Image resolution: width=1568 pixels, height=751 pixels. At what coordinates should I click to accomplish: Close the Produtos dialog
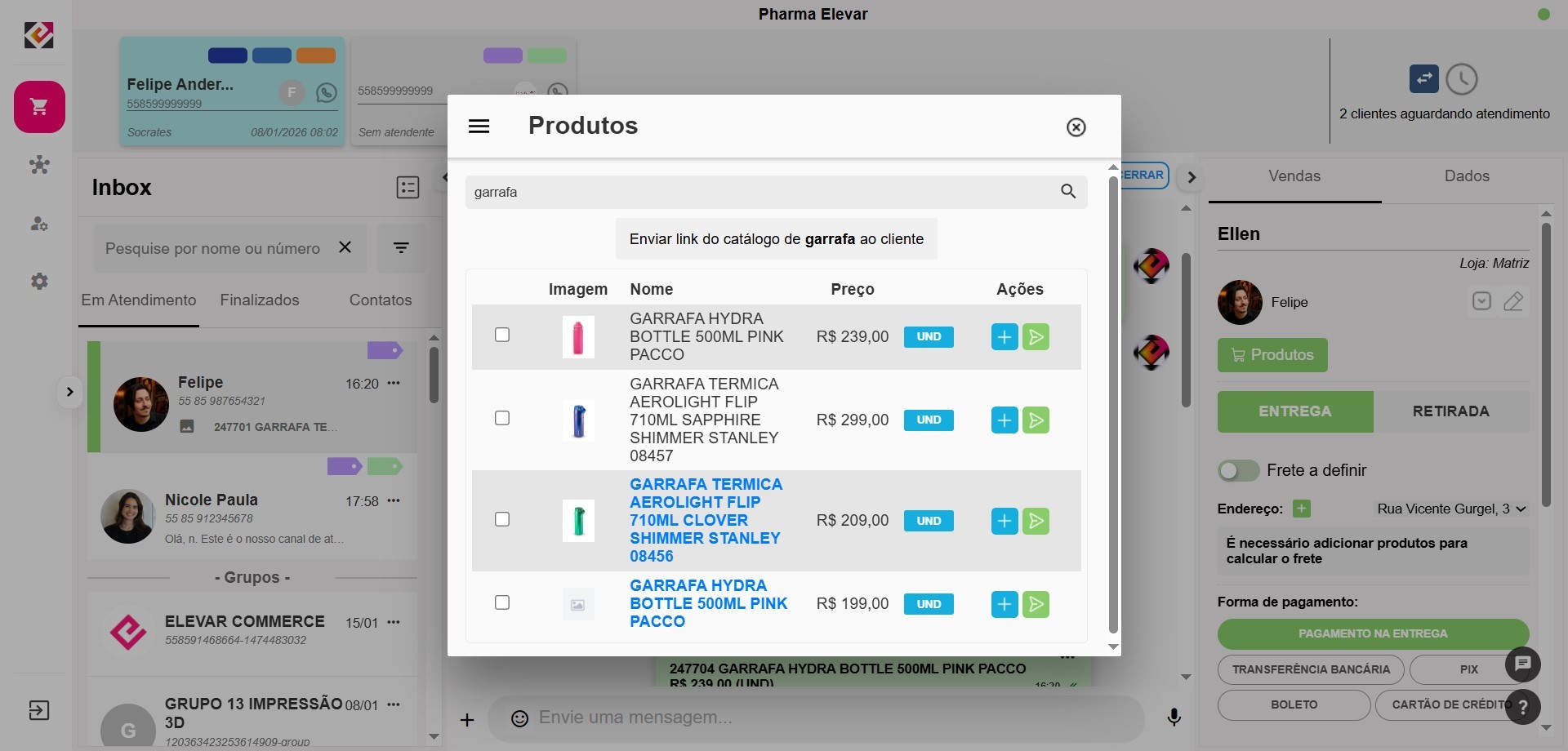[x=1076, y=127]
